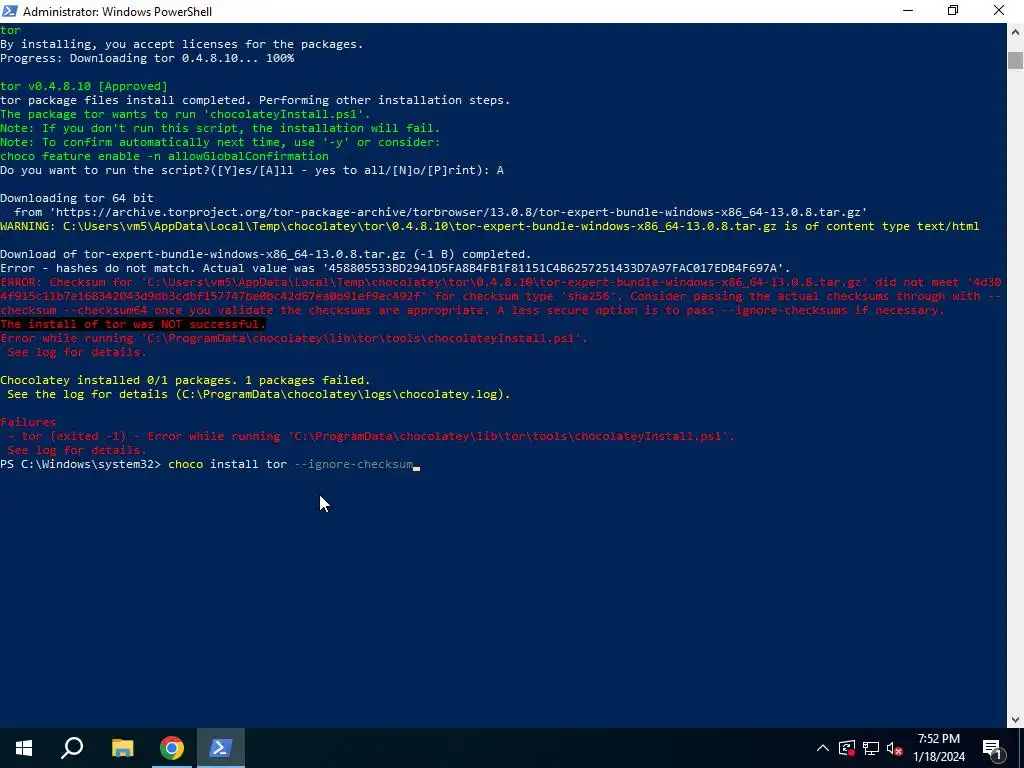Click 'Failures' heading text
1024x768 pixels.
tap(28, 422)
